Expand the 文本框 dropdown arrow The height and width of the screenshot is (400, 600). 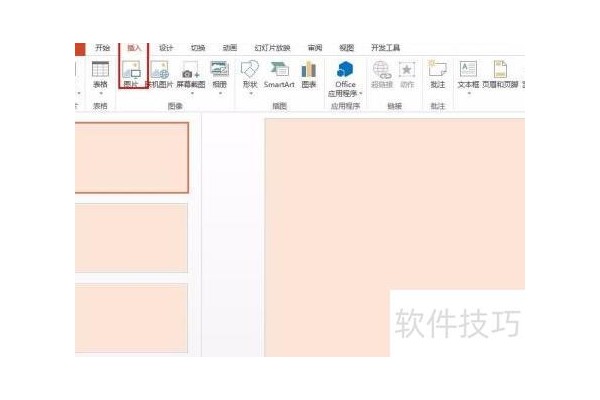[x=469, y=93]
